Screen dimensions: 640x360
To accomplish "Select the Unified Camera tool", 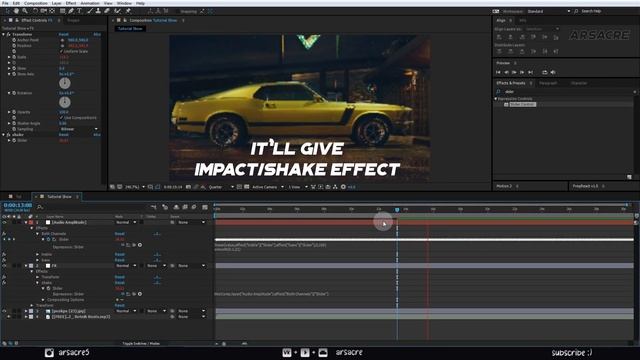I will pyautogui.click(x=44, y=11).
